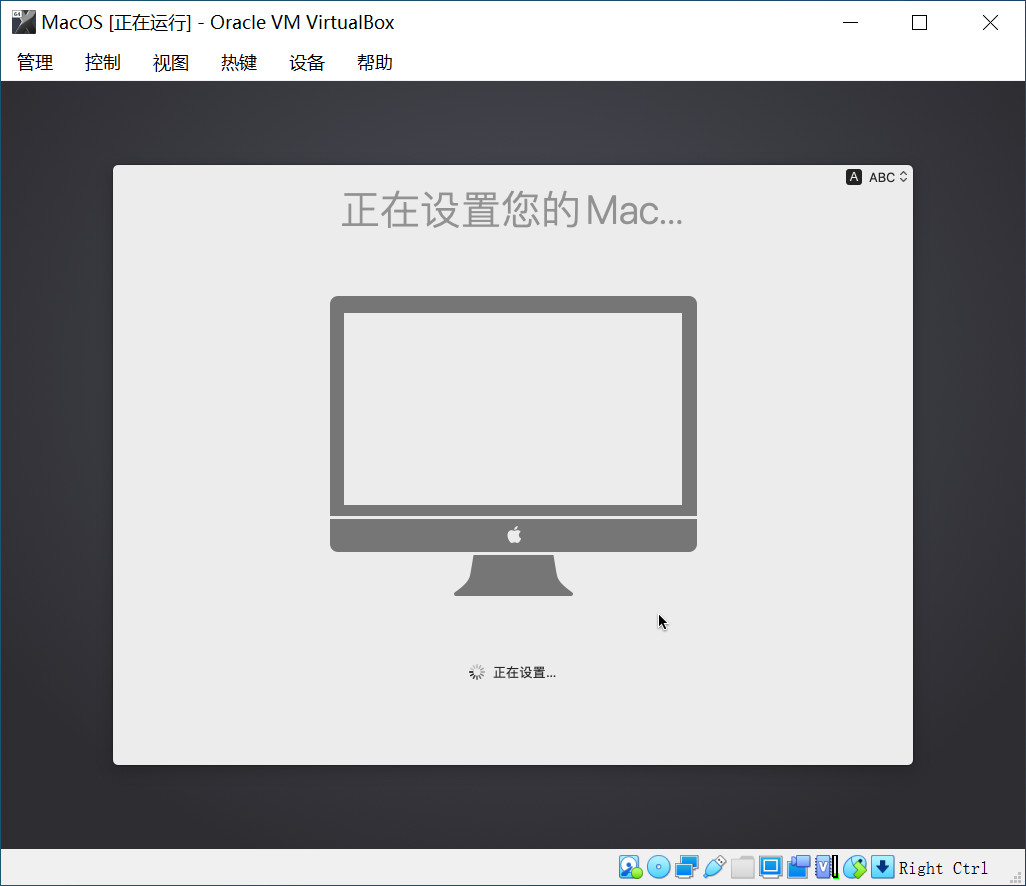Click the hard disk activity status icon
This screenshot has height=886, width=1026.
coord(630,868)
